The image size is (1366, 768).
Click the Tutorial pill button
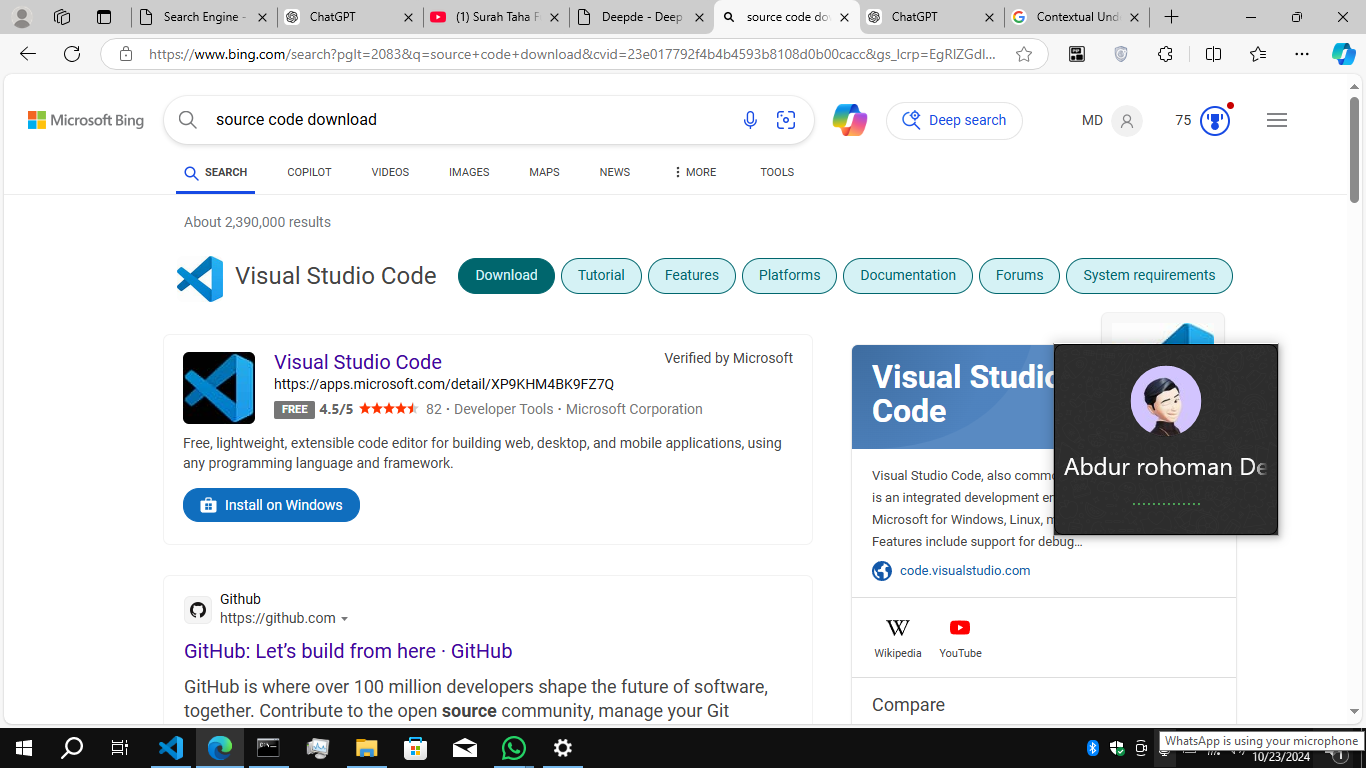[x=601, y=275]
